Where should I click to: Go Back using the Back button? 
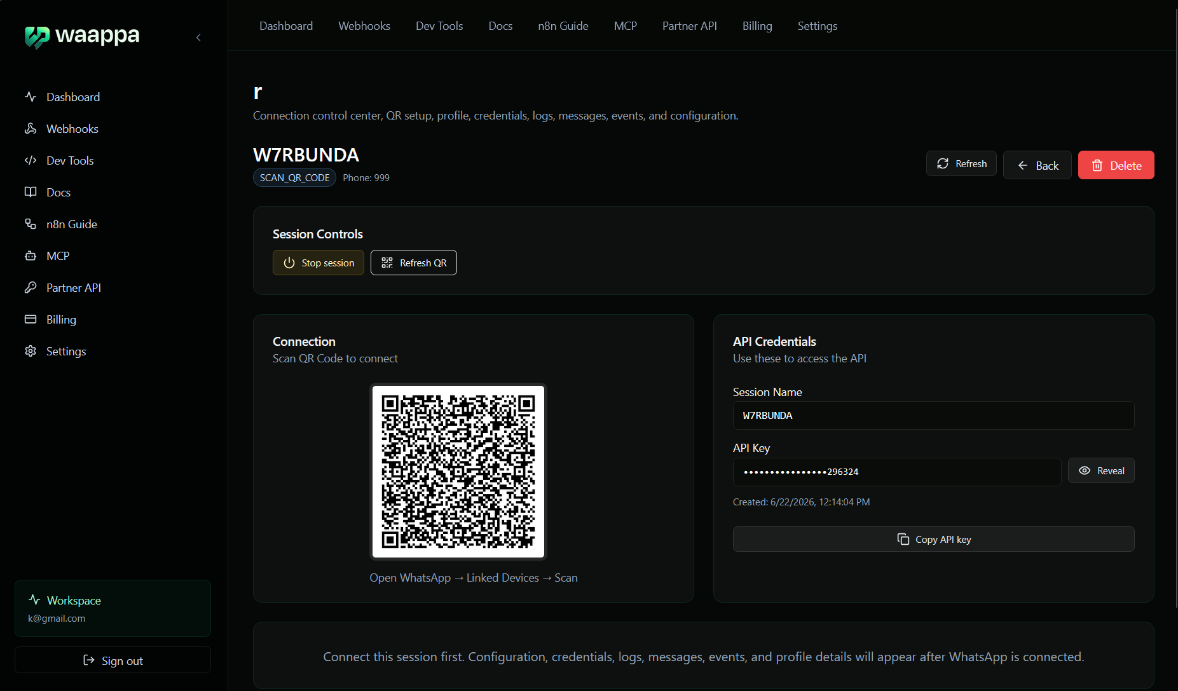pyautogui.click(x=1038, y=165)
